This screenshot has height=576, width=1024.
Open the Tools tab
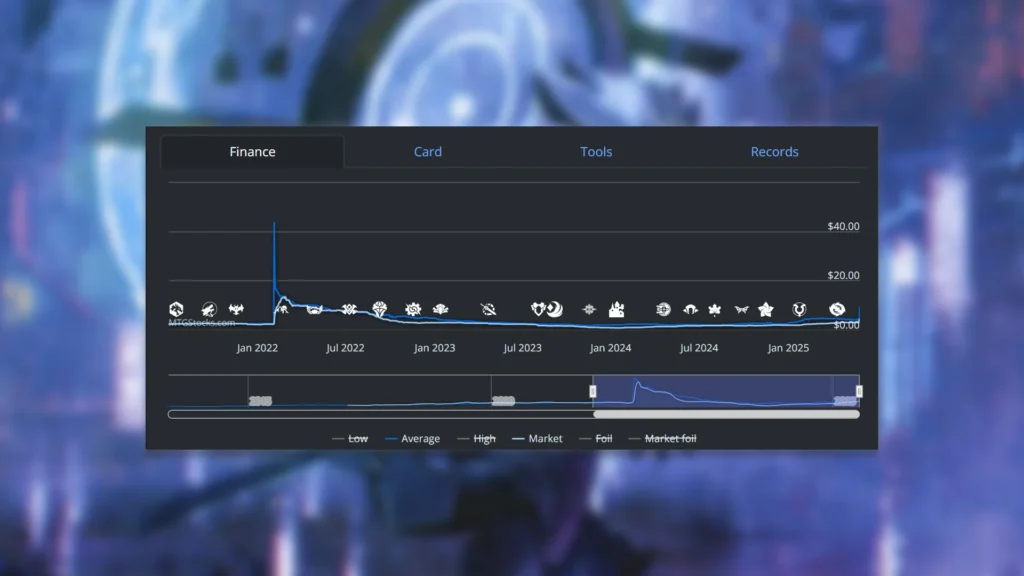coord(596,152)
